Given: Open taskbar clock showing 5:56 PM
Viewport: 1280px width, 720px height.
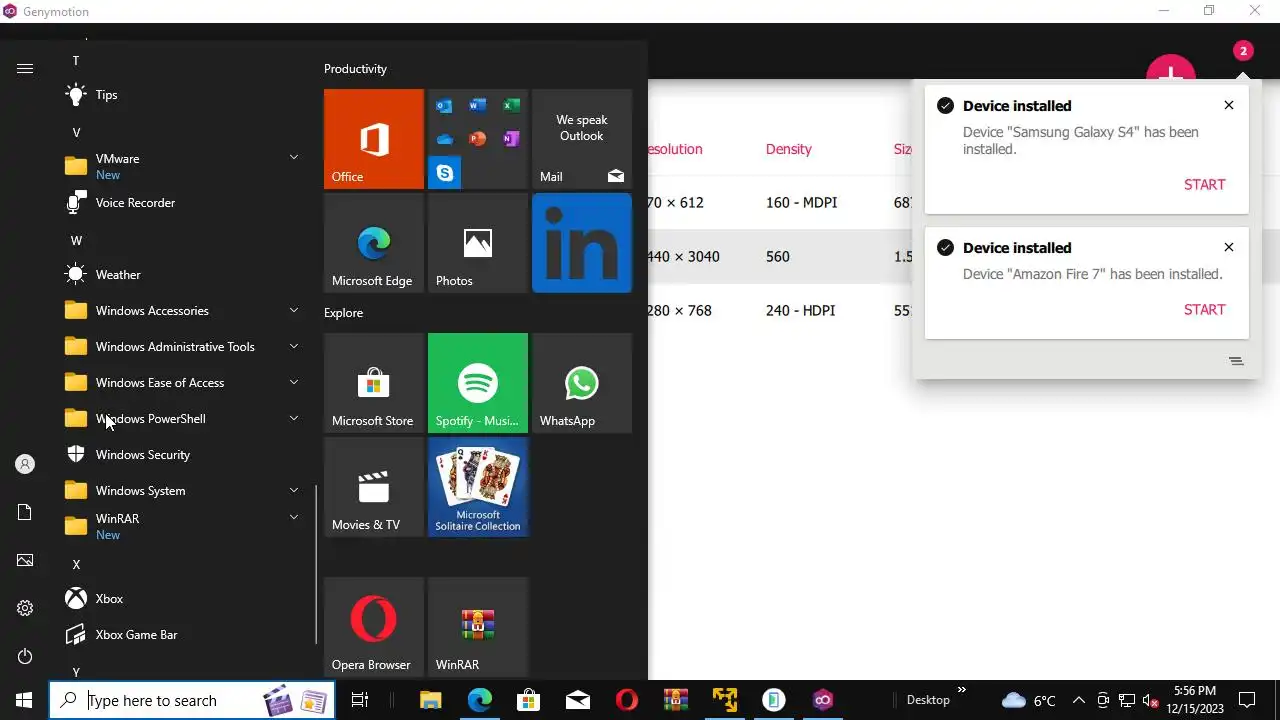Looking at the screenshot, I should pyautogui.click(x=1195, y=699).
